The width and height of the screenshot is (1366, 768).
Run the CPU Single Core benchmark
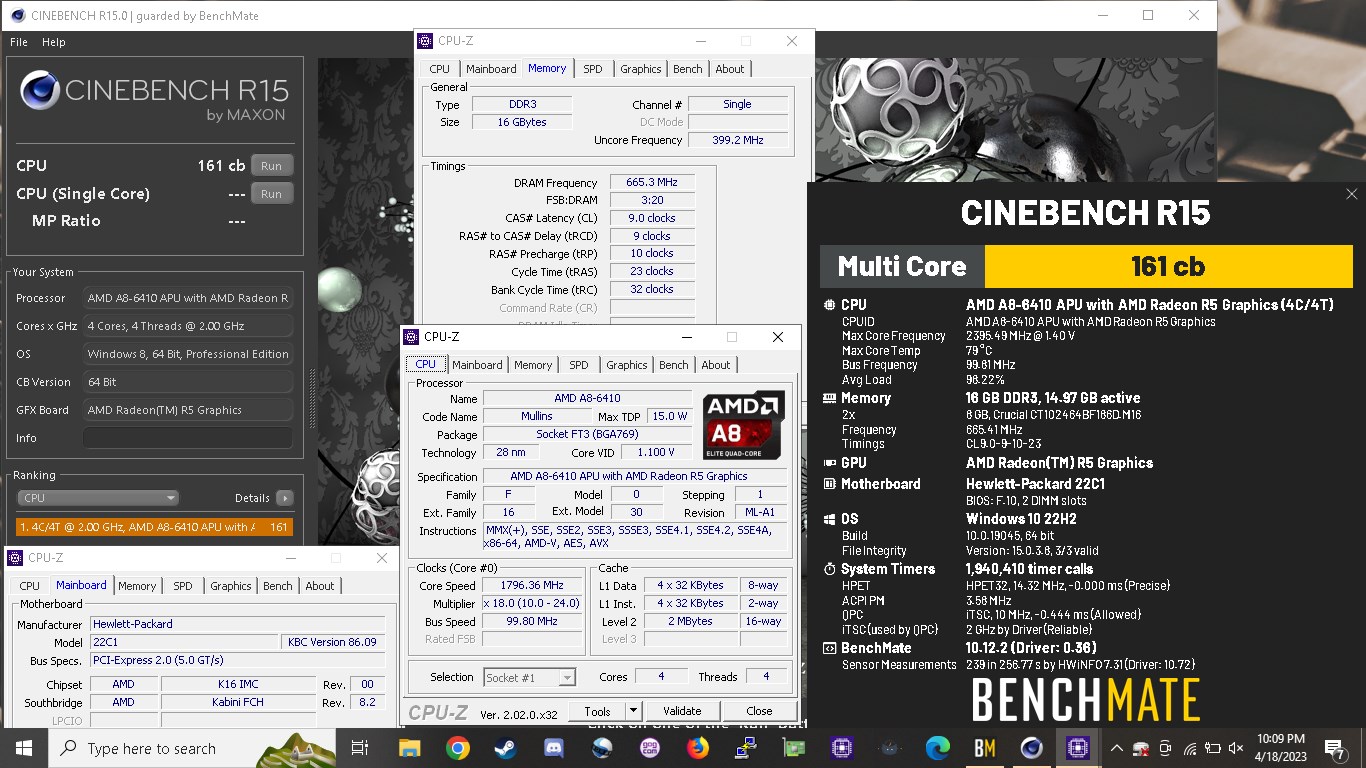(271, 194)
